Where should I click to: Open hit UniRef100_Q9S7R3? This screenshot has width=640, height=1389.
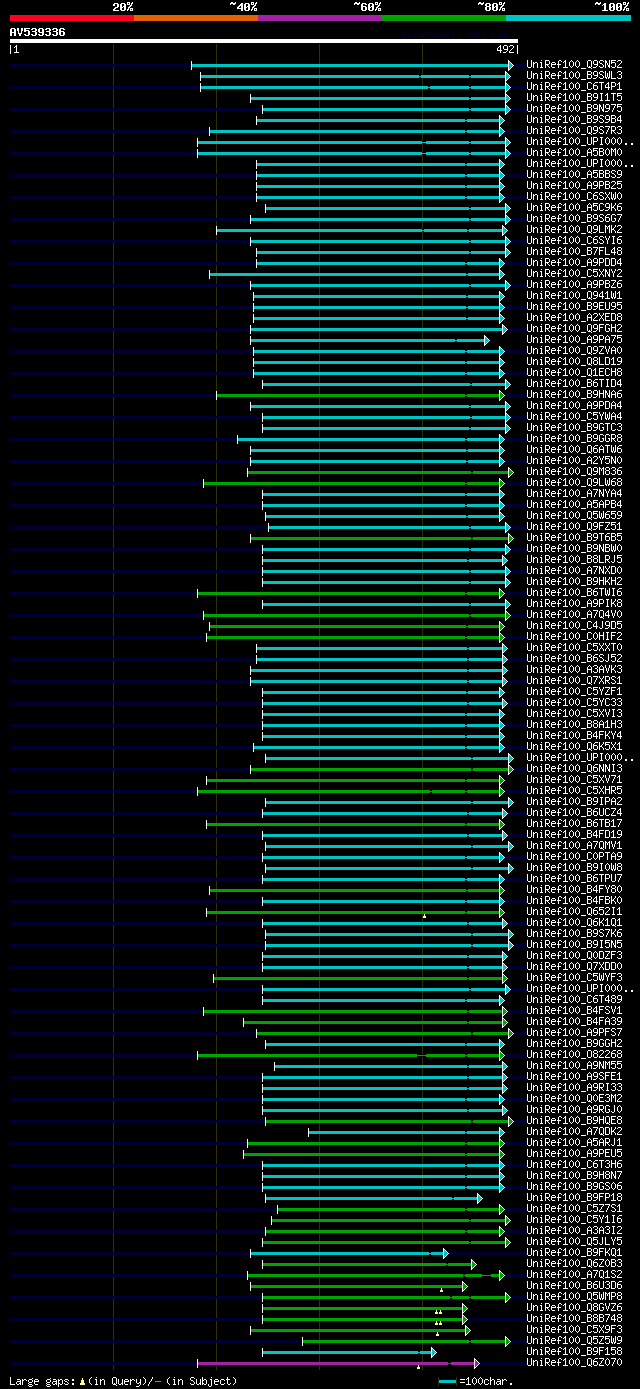click(574, 130)
